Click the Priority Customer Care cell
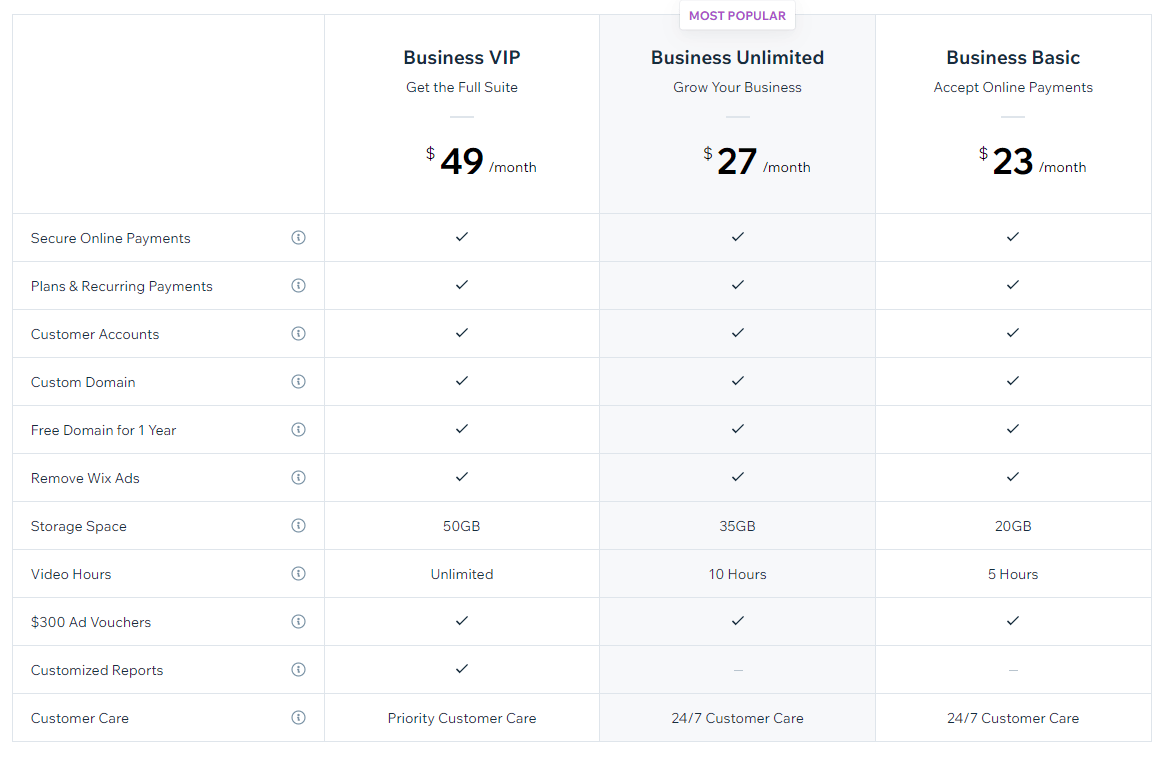Viewport: 1166px width, 757px height. (462, 718)
